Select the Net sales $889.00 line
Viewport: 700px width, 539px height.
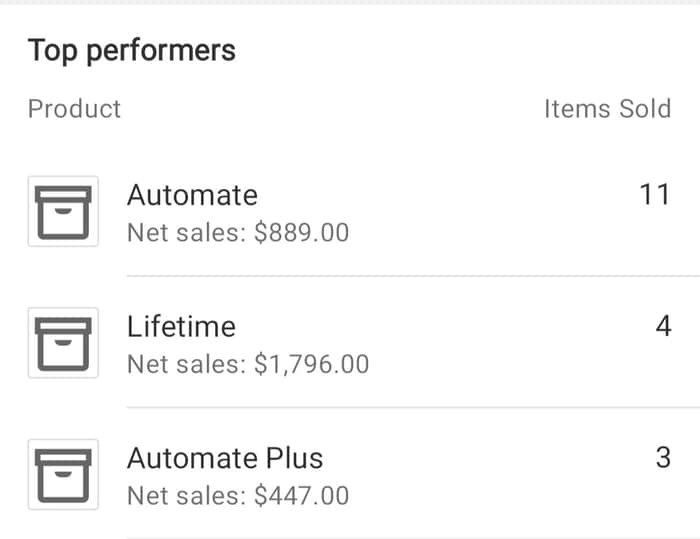pos(238,233)
